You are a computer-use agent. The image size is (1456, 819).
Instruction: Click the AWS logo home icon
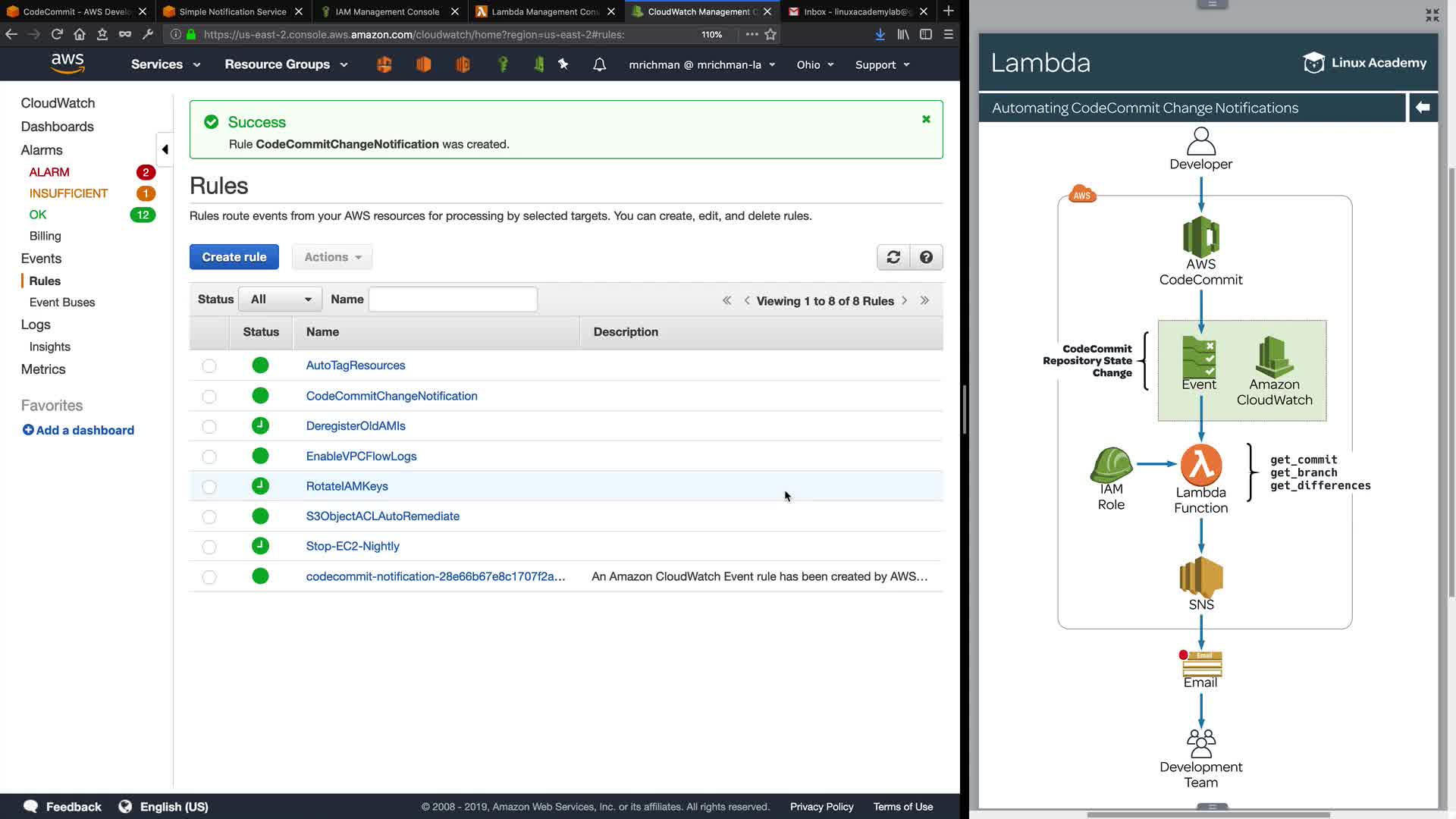(x=67, y=64)
